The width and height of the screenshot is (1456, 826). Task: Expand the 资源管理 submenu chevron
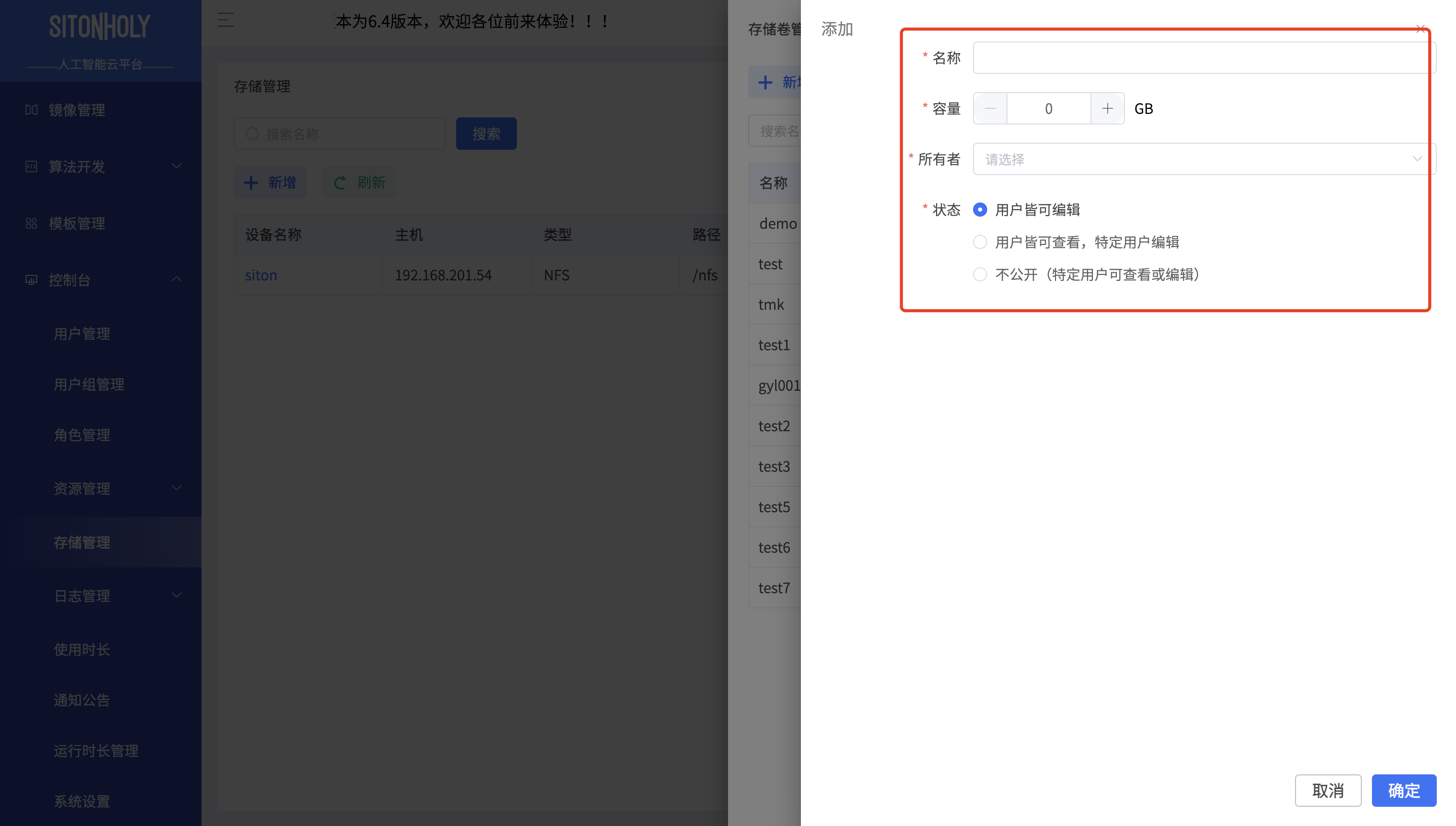(177, 488)
